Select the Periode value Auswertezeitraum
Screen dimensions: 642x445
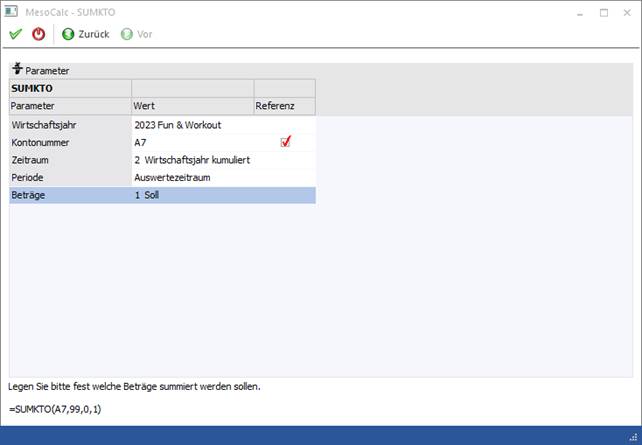click(x=172, y=177)
